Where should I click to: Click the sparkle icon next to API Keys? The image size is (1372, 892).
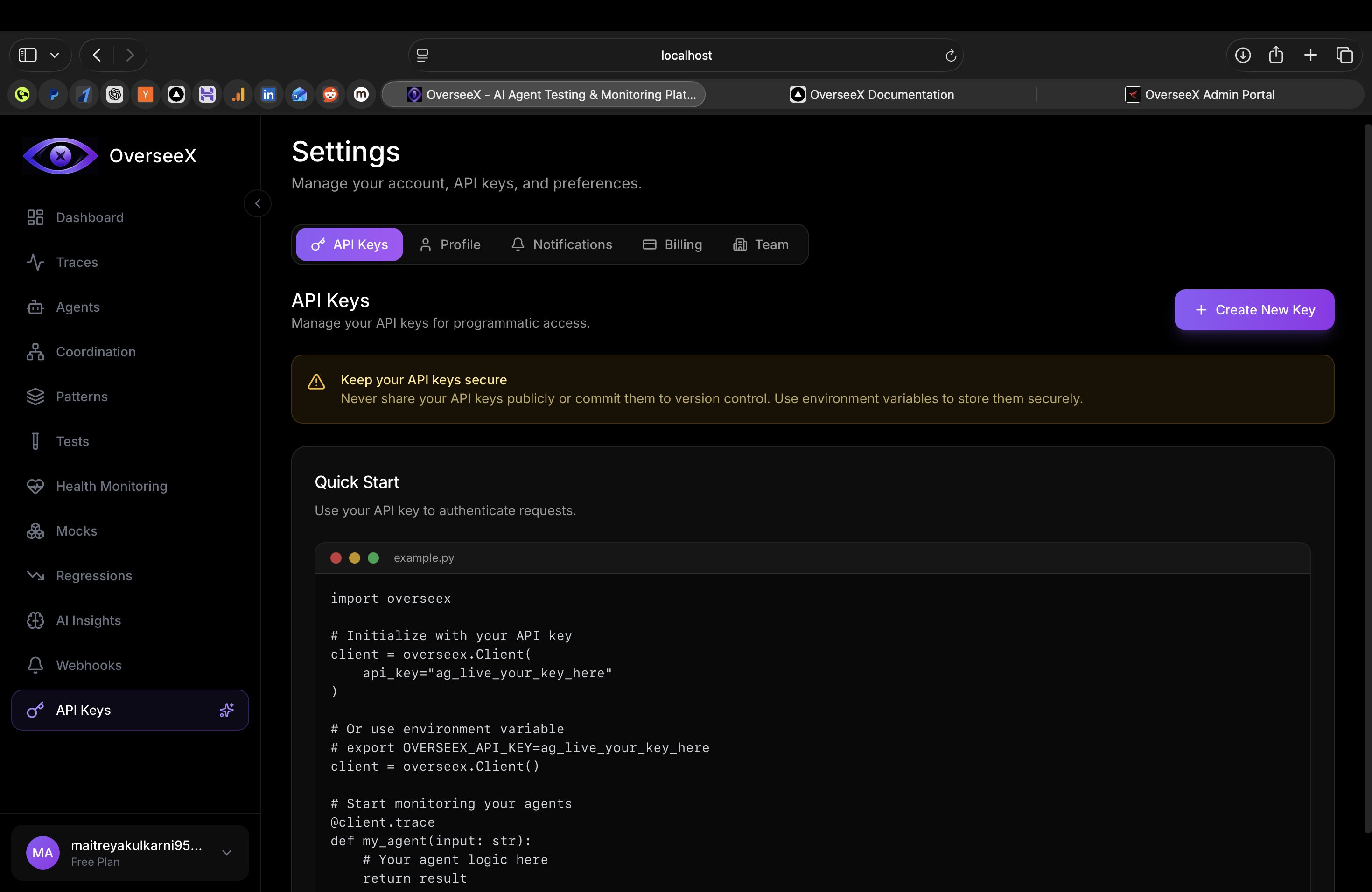[x=226, y=710]
